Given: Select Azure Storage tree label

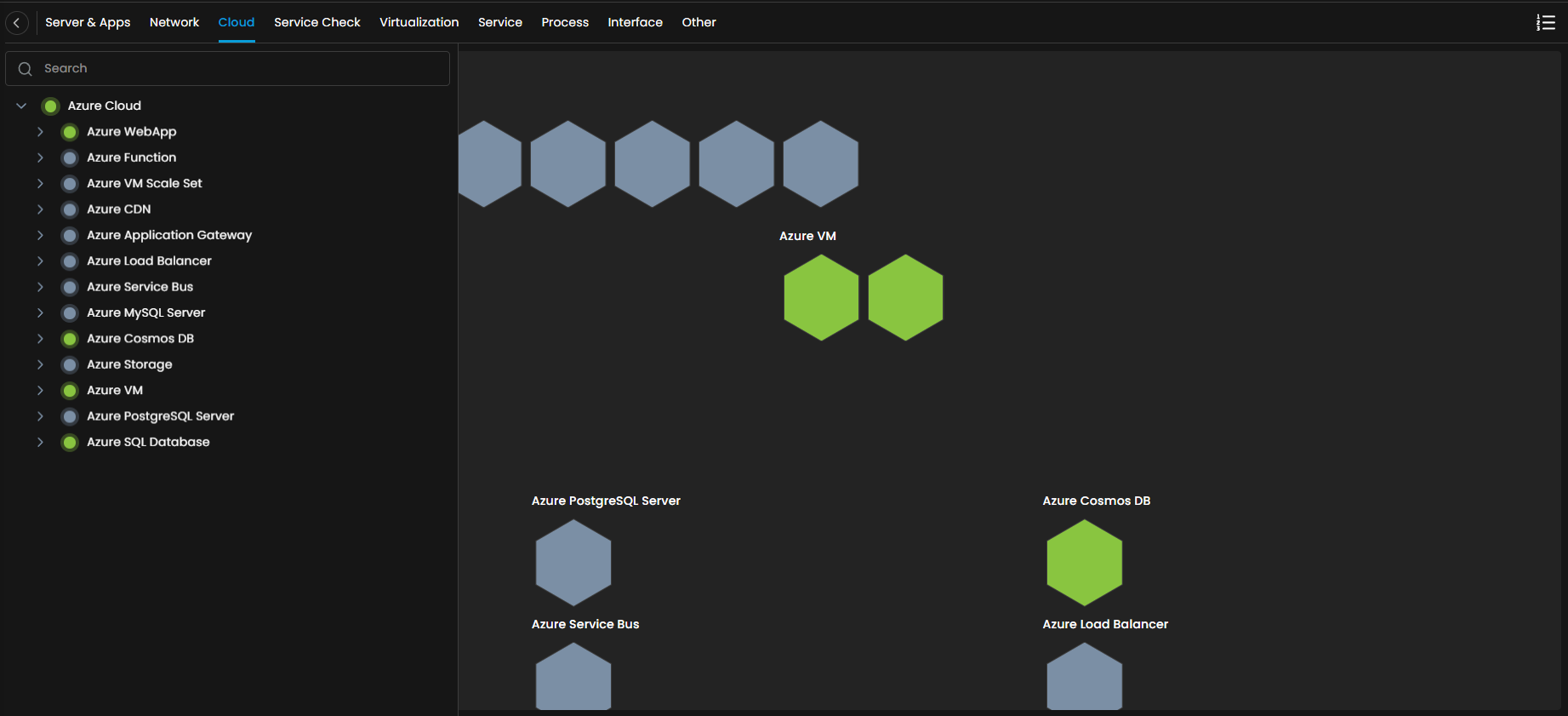Looking at the screenshot, I should tap(129, 365).
